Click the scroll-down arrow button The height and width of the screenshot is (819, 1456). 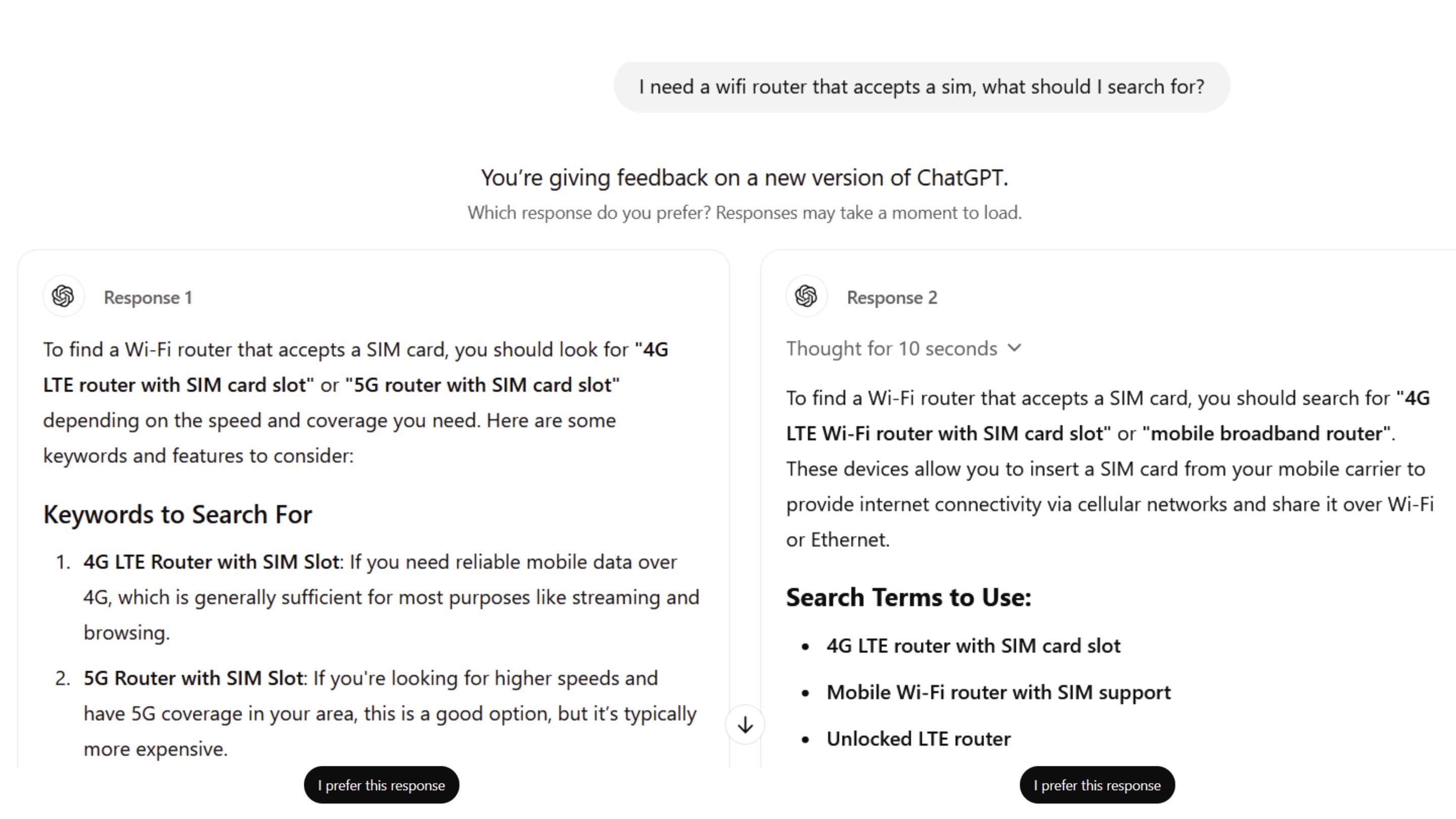tap(745, 724)
